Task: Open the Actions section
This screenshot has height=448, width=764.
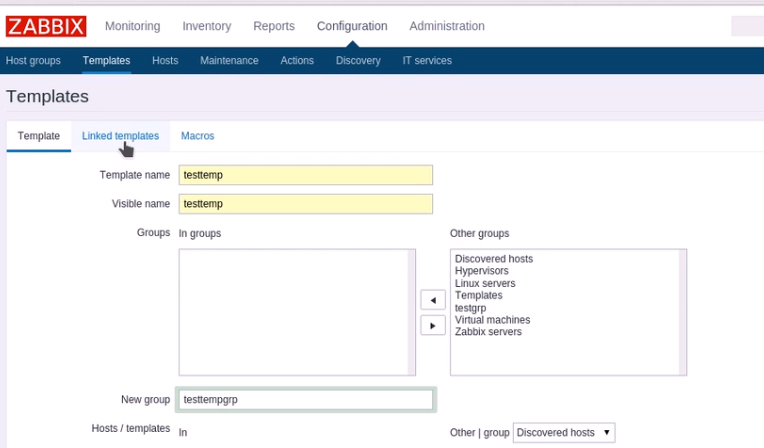Action: 297,60
